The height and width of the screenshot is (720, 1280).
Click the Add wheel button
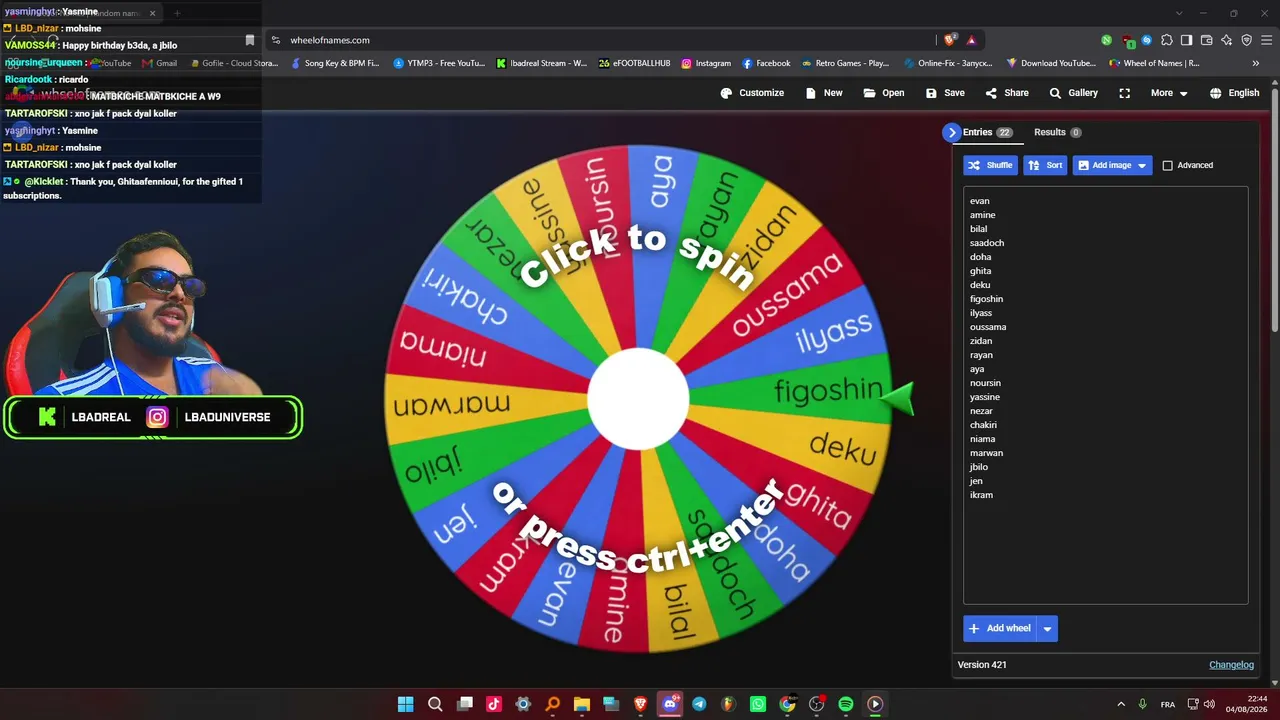point(999,628)
